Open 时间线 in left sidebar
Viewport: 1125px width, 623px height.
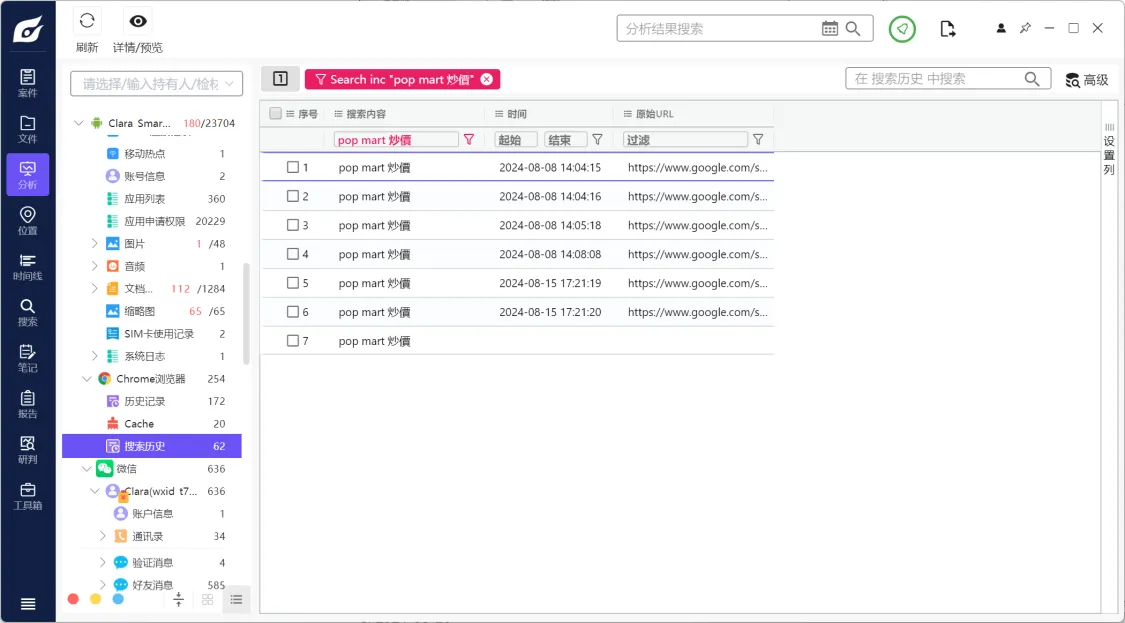coord(27,267)
